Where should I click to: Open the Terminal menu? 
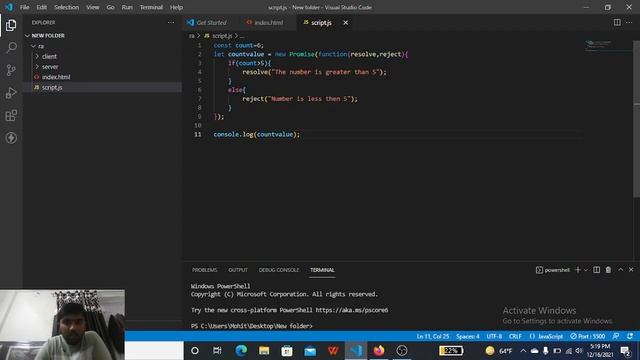tap(151, 7)
